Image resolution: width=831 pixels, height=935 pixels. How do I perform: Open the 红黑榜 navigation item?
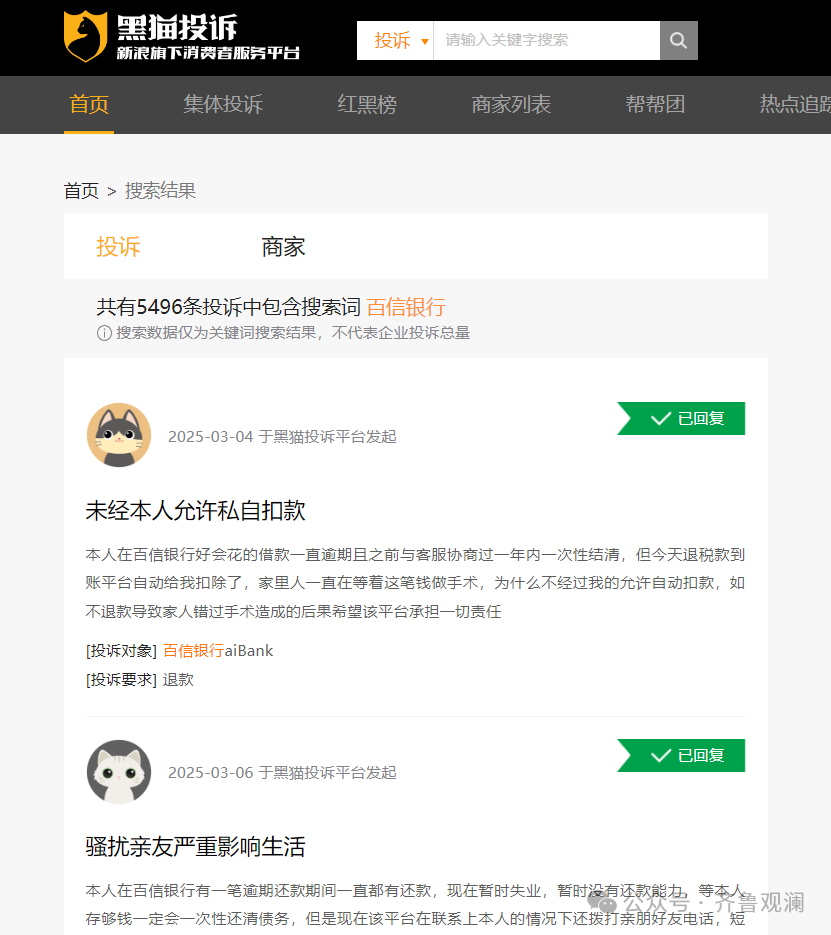(x=367, y=104)
